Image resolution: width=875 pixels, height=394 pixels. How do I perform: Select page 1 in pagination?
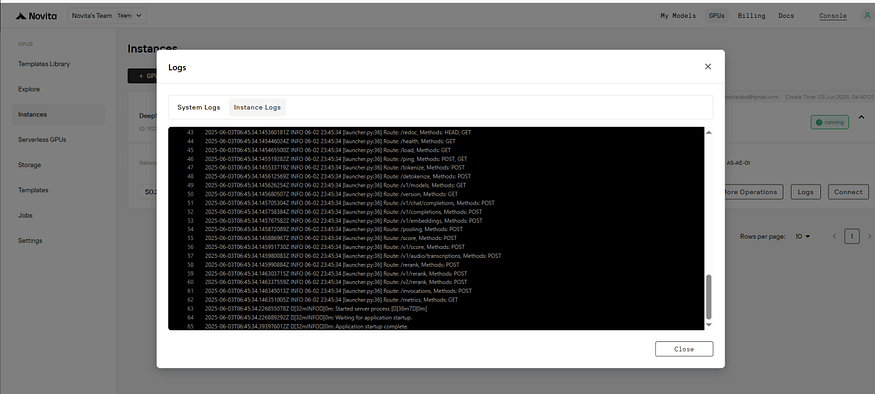pyautogui.click(x=852, y=237)
